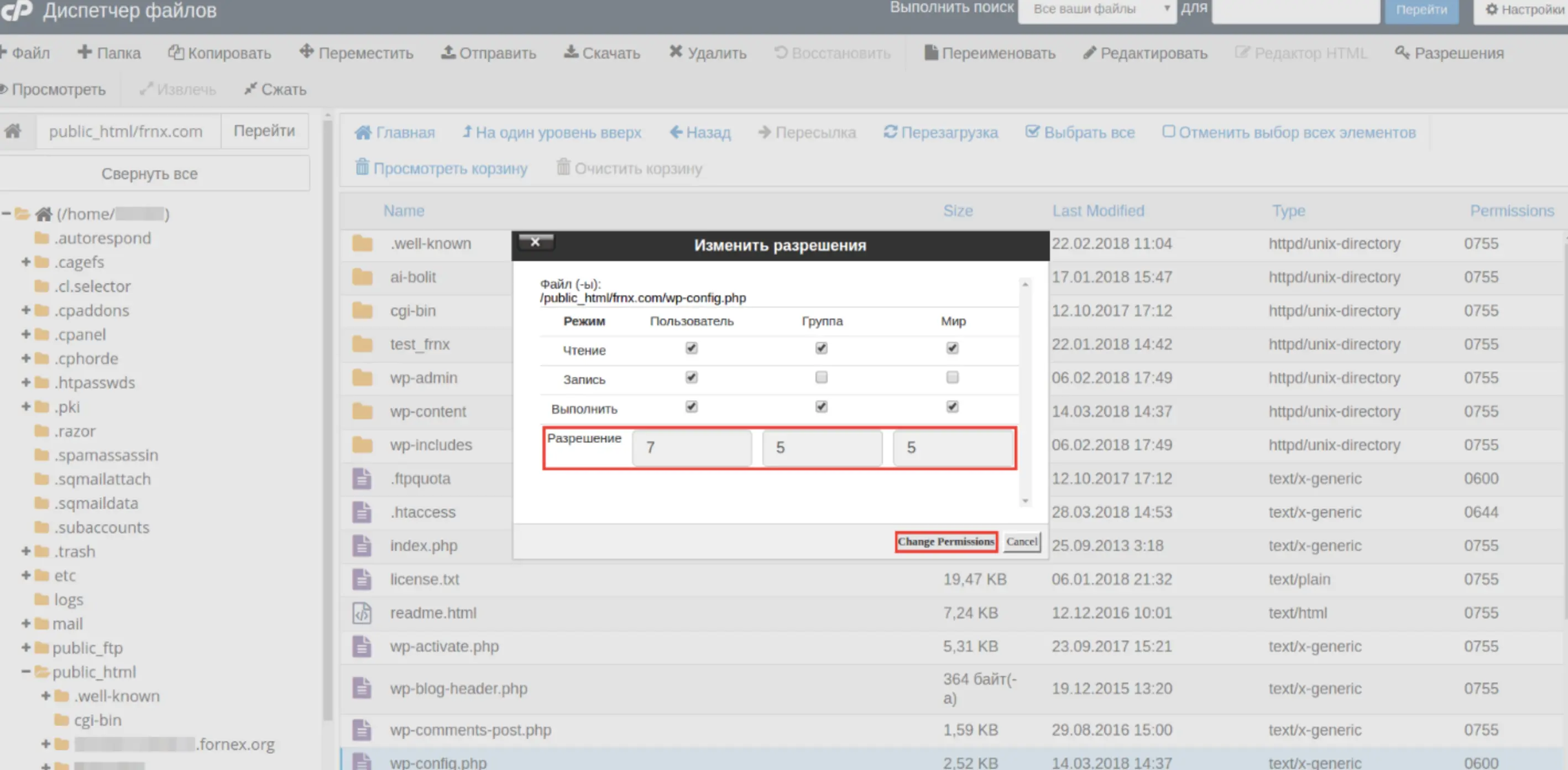Screen dimensions: 1568x770
Task: Expand the .cpanel tree folder
Action: click(x=25, y=334)
